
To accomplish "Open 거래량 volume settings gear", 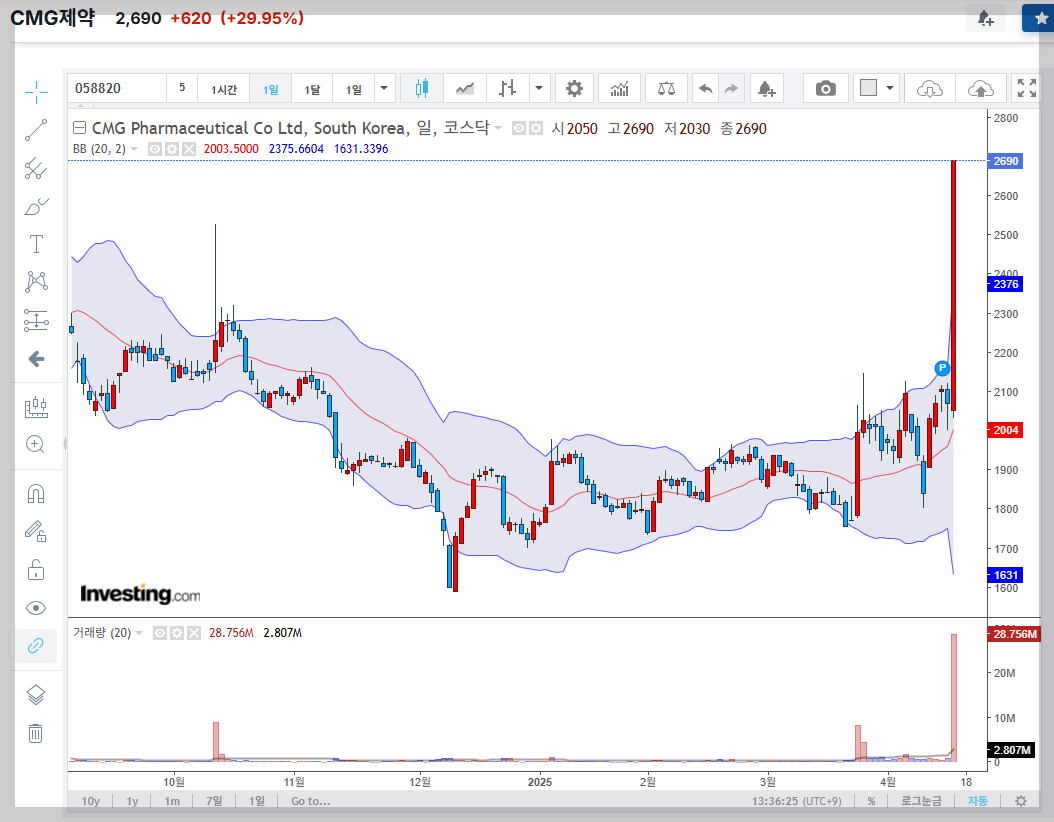I will [177, 632].
